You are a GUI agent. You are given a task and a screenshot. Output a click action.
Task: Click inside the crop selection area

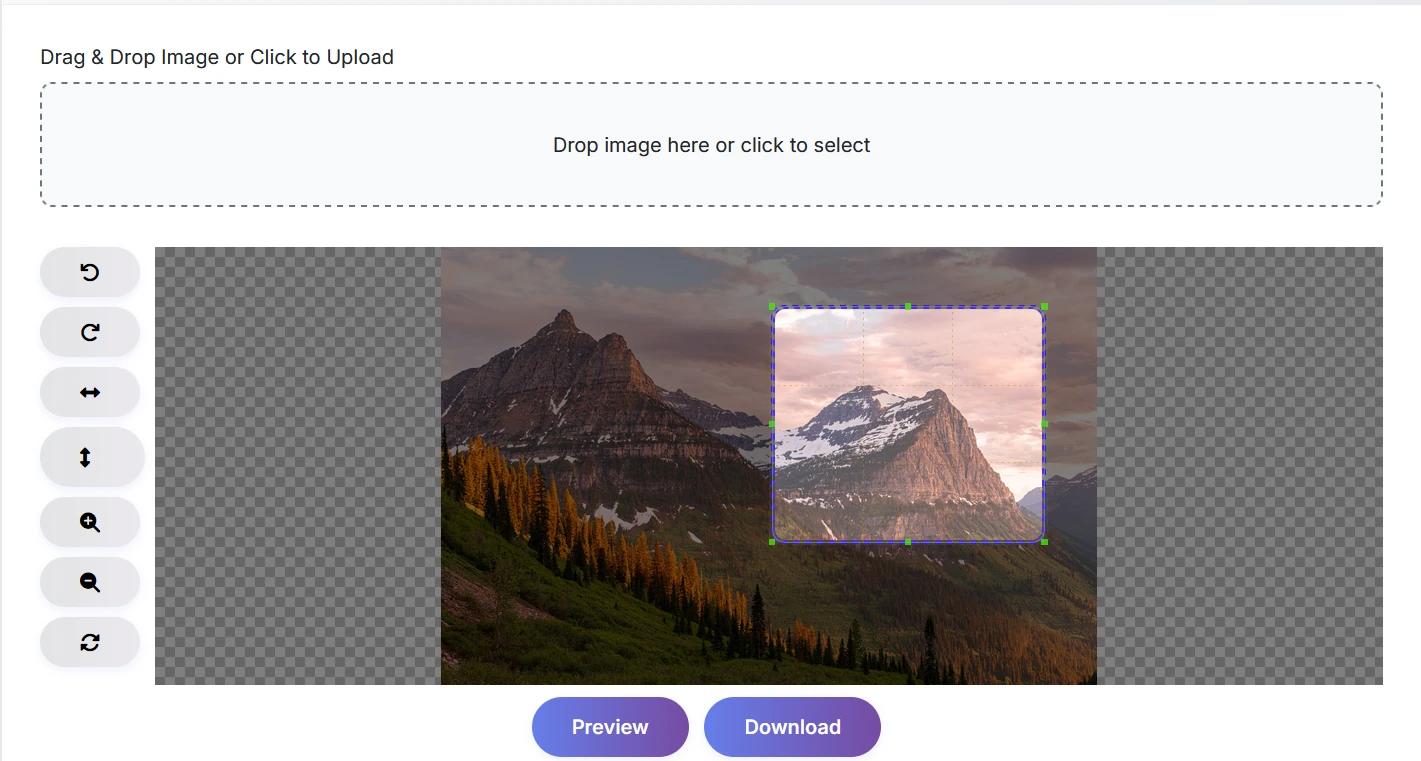pyautogui.click(x=908, y=424)
